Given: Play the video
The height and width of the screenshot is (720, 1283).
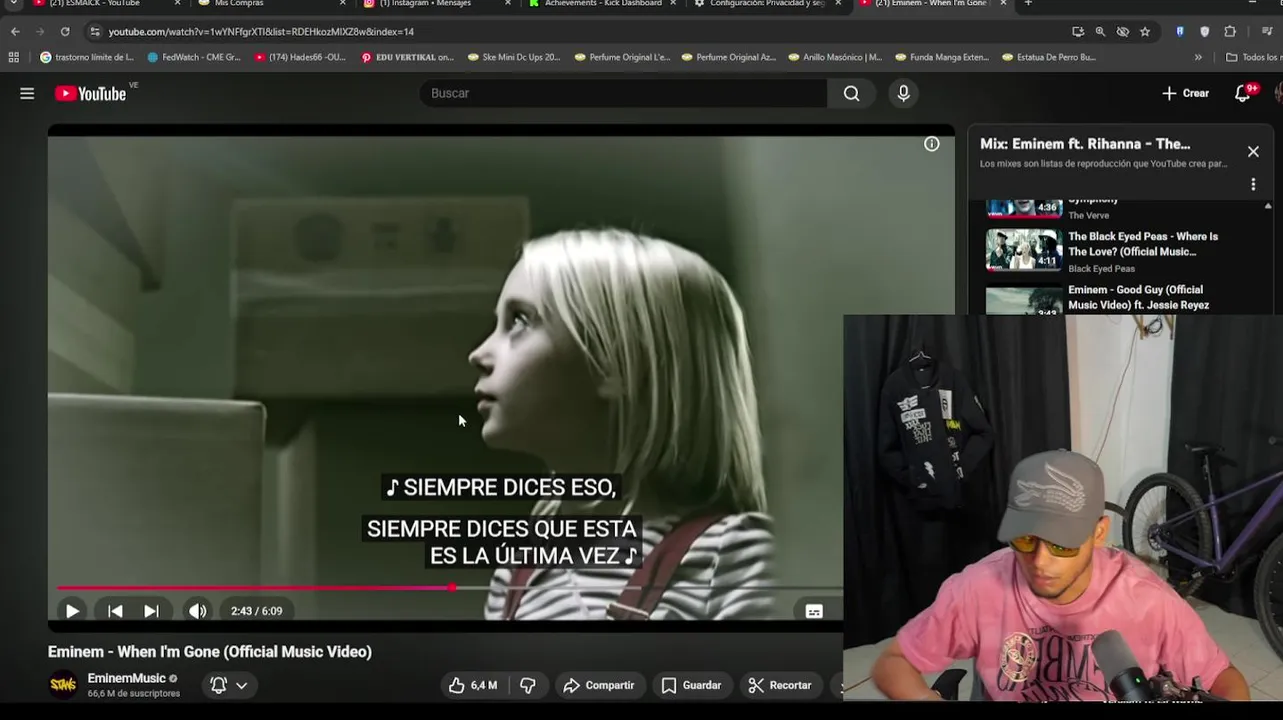Looking at the screenshot, I should [72, 611].
